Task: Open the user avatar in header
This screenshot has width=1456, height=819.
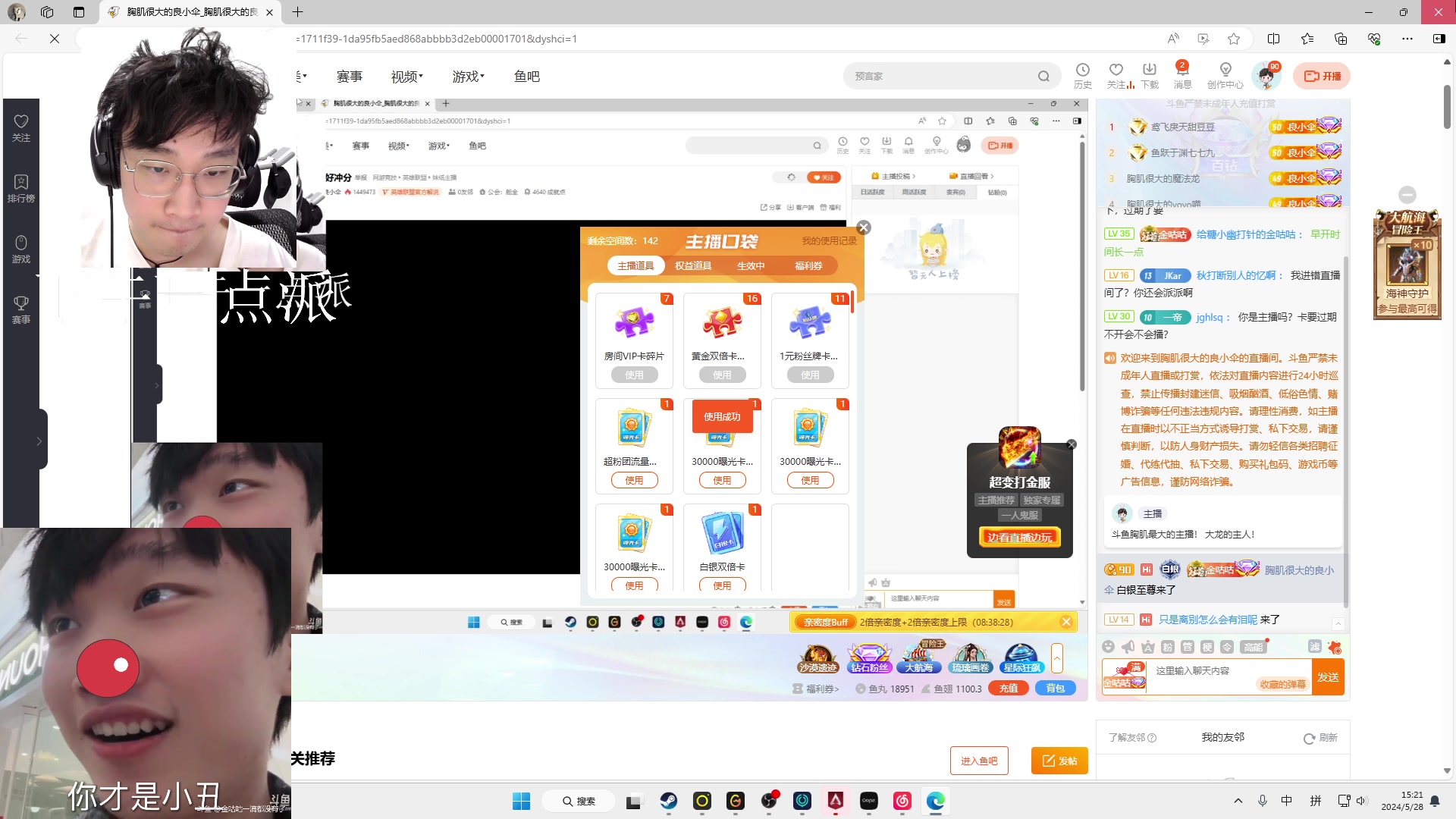Action: pos(1266,76)
